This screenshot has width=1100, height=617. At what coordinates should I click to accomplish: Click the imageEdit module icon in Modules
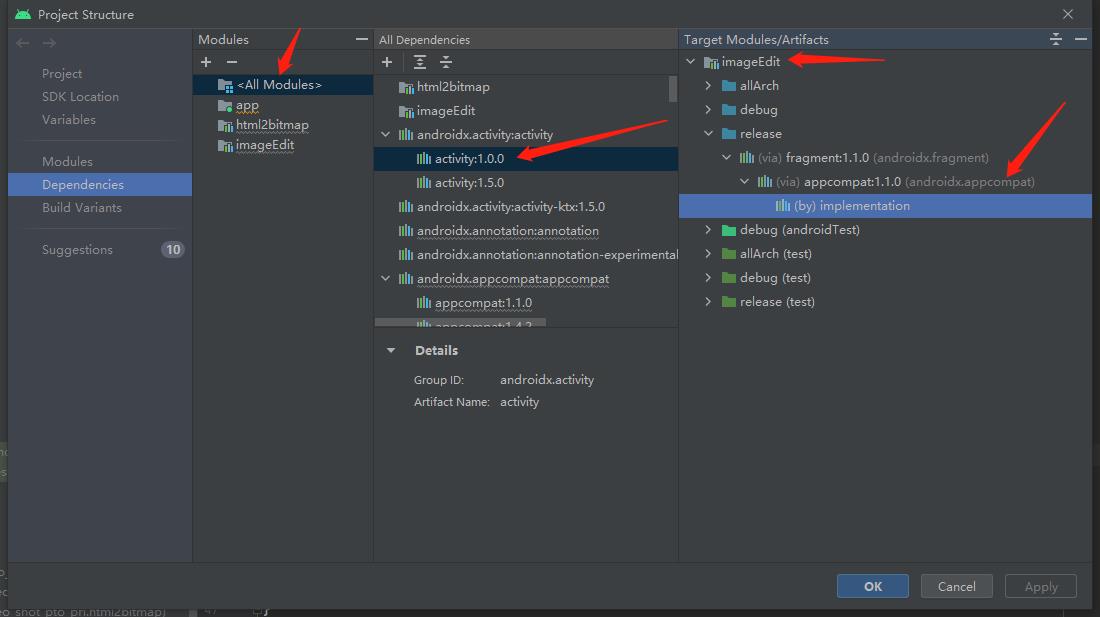[x=225, y=146]
